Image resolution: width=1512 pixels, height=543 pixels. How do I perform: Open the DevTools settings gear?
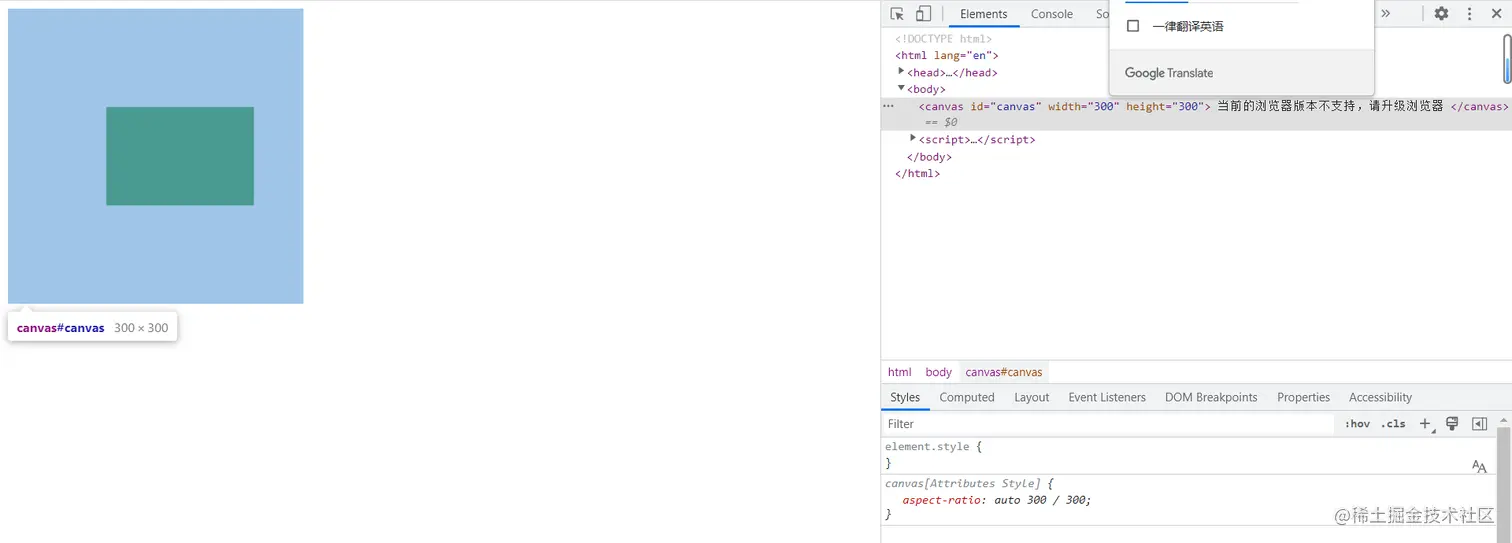[x=1441, y=14]
